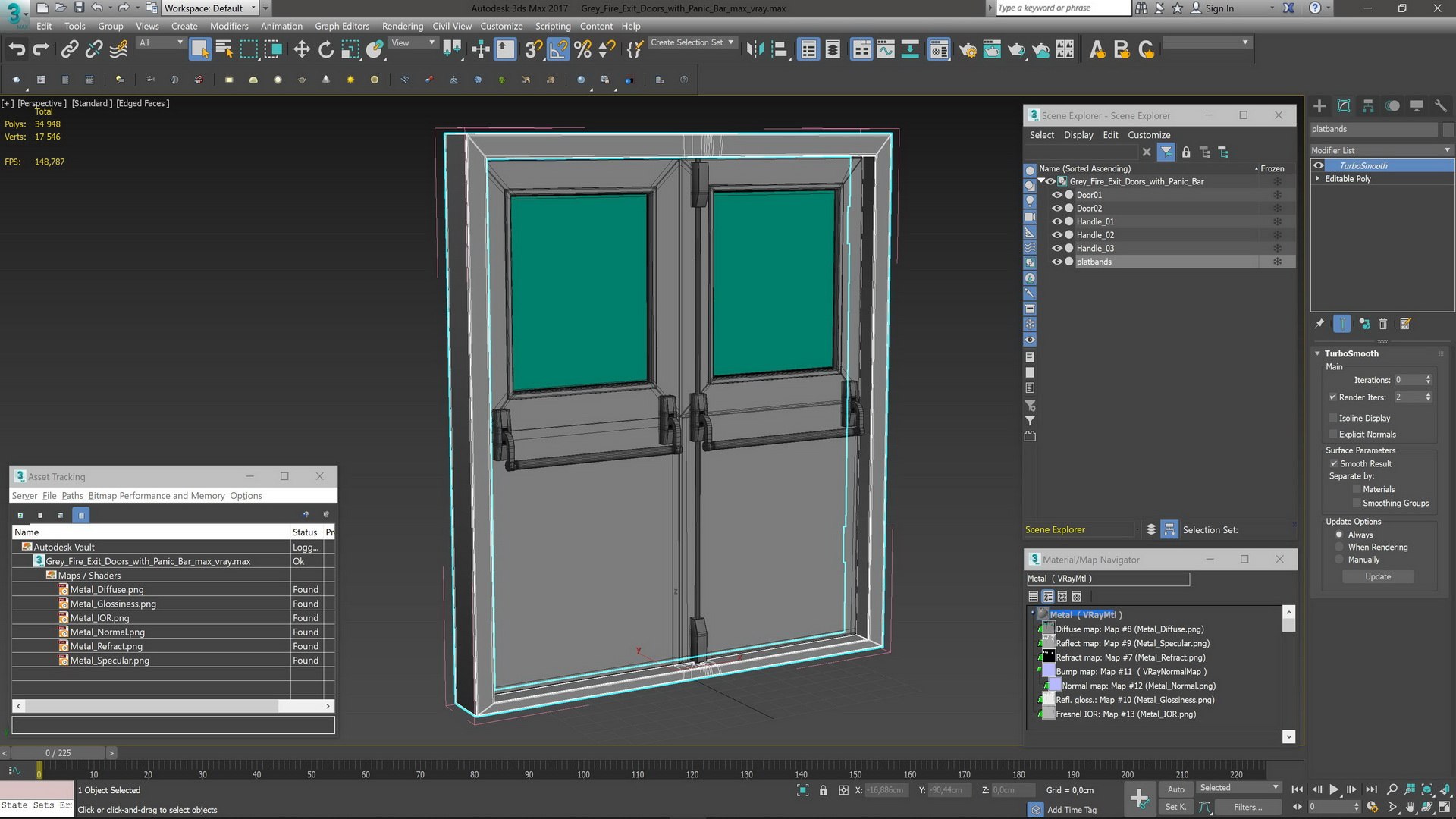Open the Modifiers menu

coord(229,26)
